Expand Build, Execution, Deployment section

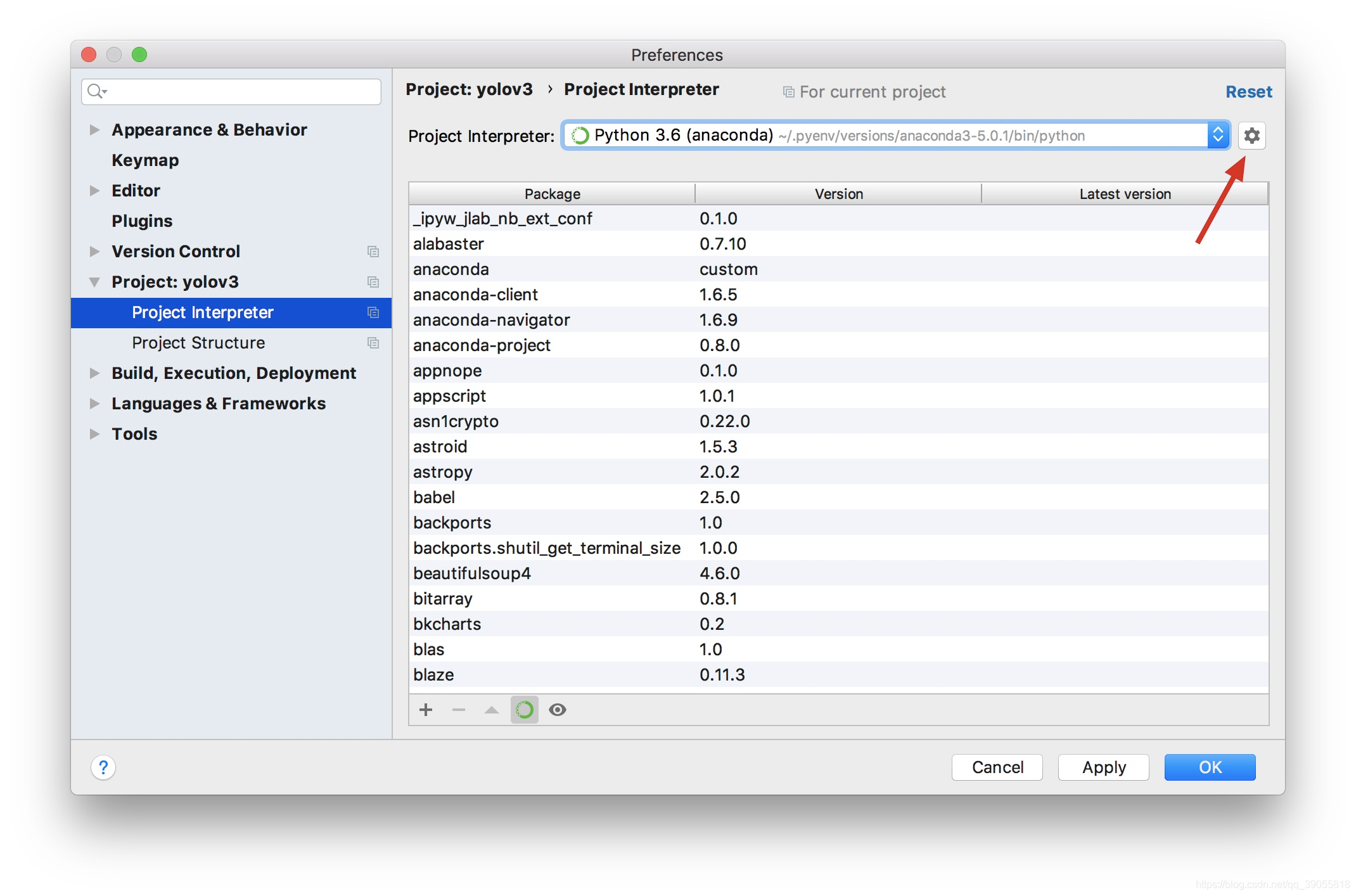coord(94,373)
